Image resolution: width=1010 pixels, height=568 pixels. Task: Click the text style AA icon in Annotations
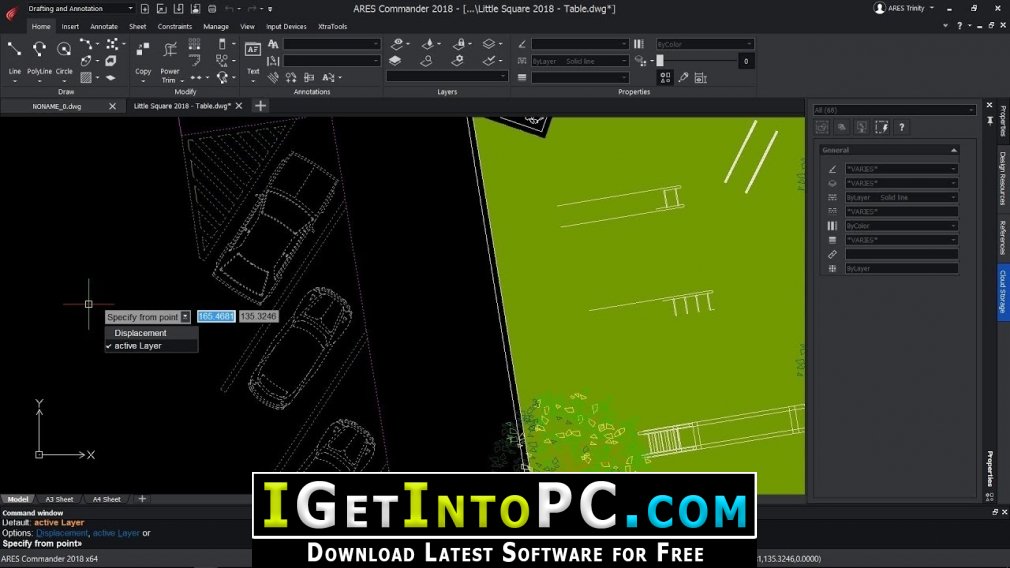click(x=273, y=44)
